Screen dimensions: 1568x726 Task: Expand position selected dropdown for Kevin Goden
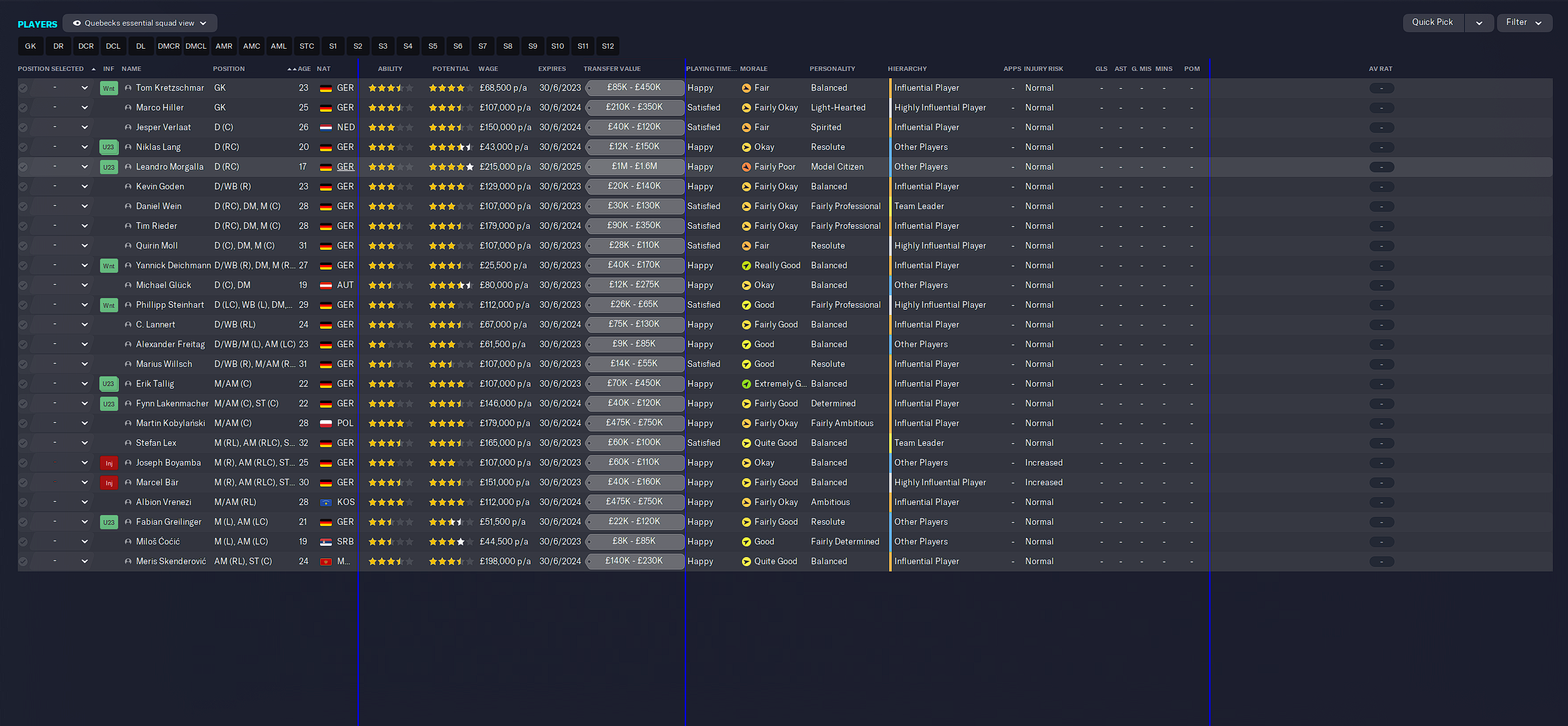pos(84,187)
